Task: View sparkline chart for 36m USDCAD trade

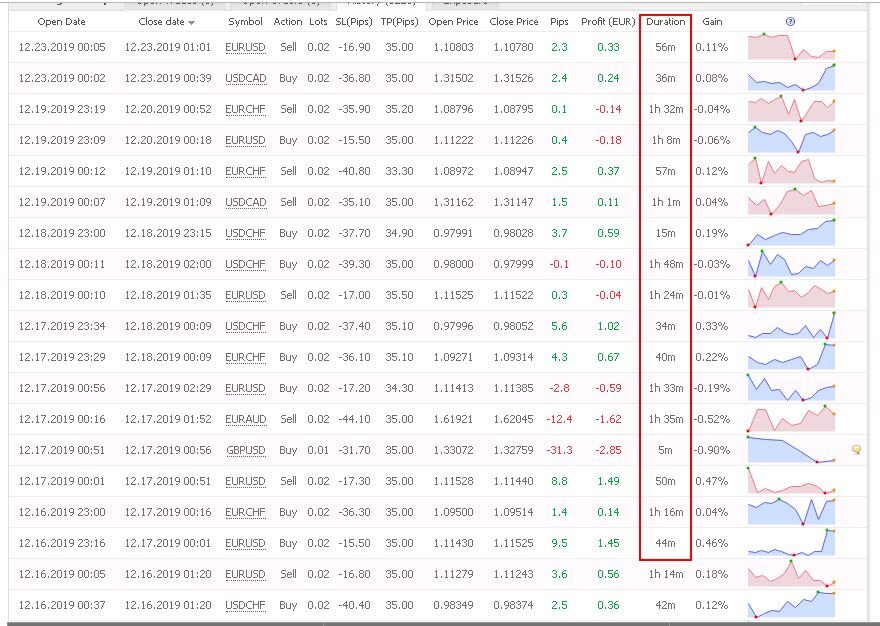Action: (791, 77)
